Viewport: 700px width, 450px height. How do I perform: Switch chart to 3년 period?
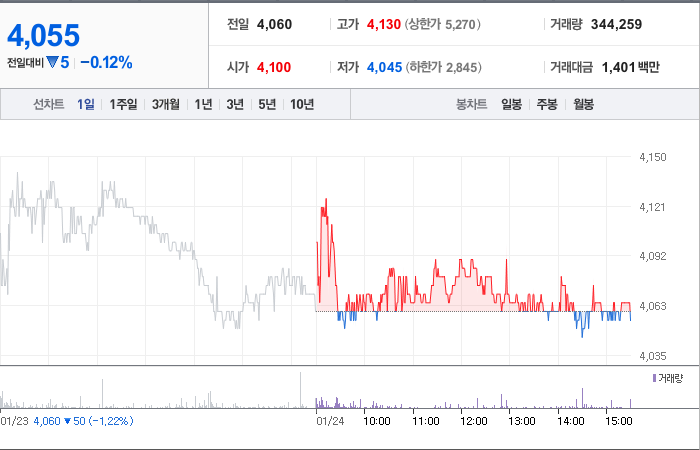pyautogui.click(x=235, y=104)
